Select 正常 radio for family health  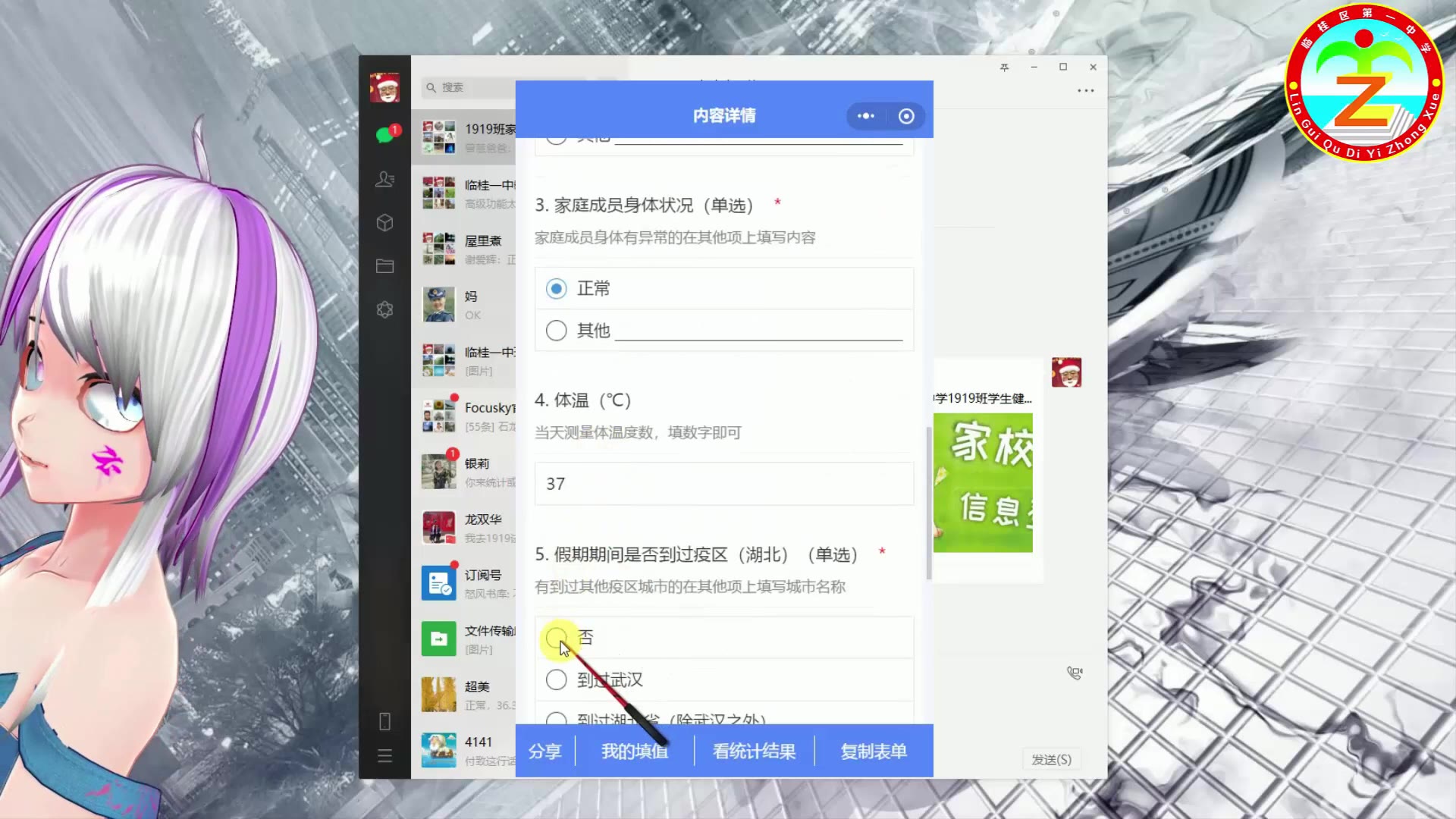point(556,289)
